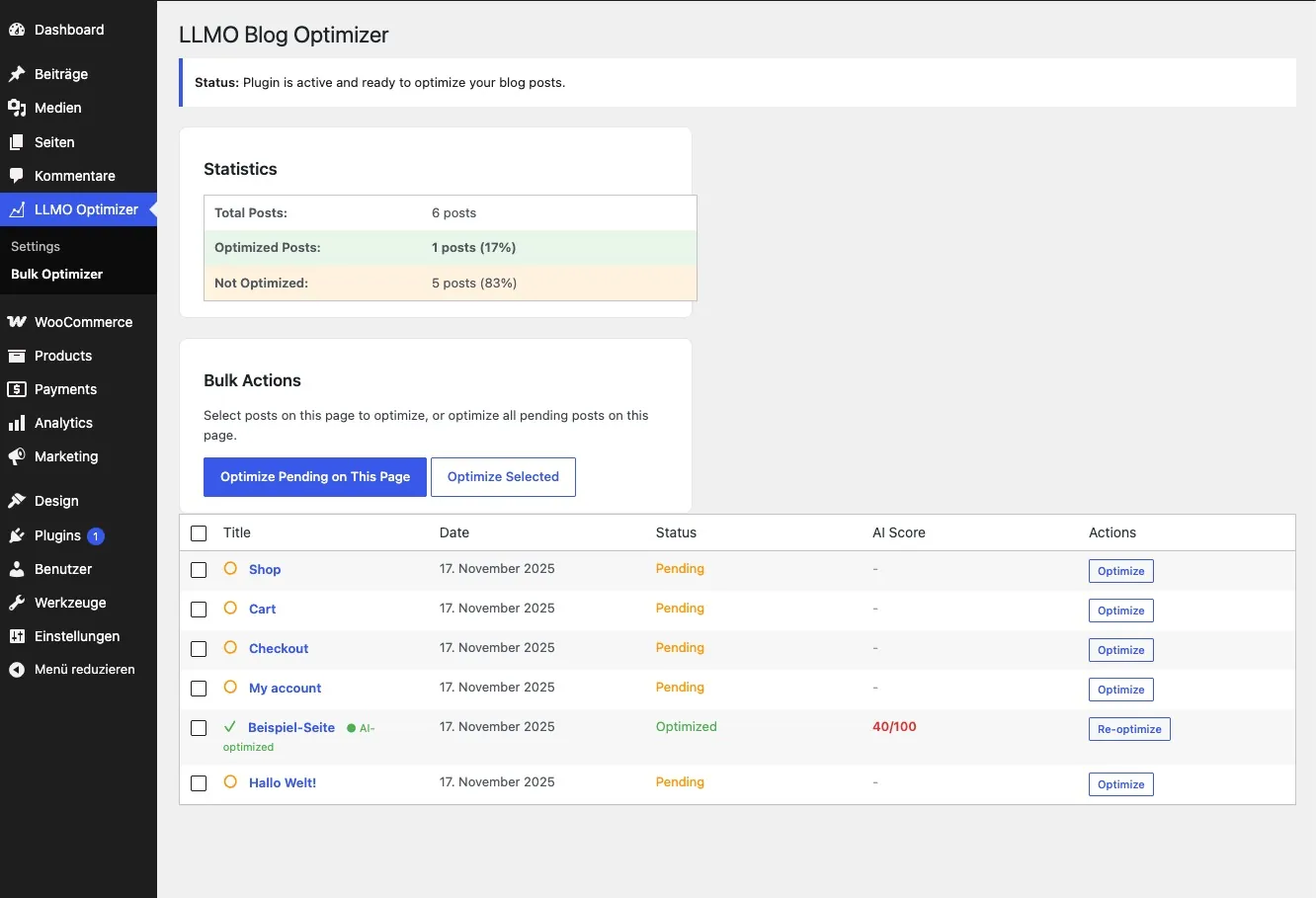1316x898 pixels.
Task: Click the pending circle icon beside Hallo Welt!
Action: pos(230,782)
